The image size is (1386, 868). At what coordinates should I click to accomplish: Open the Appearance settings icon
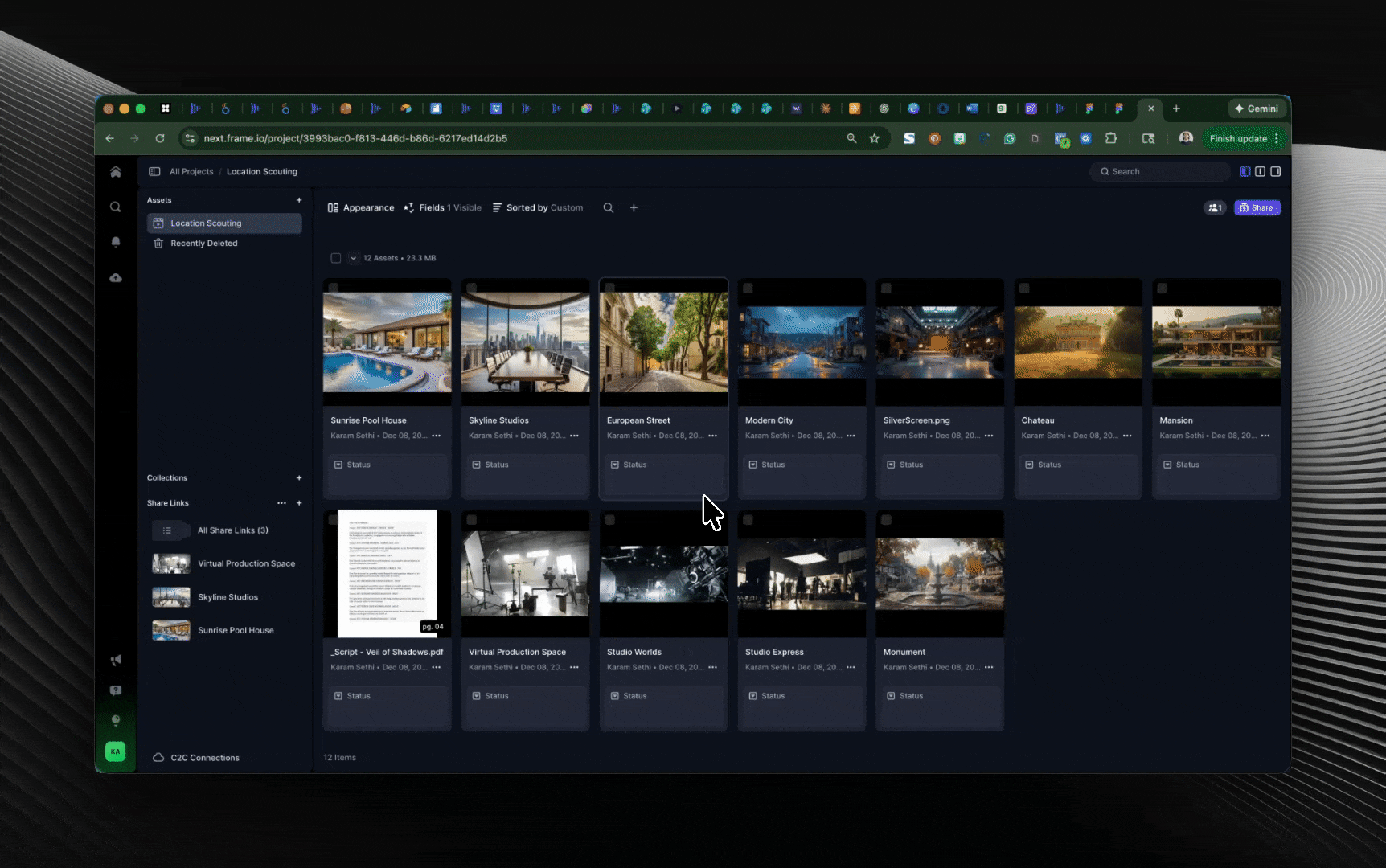tap(332, 207)
